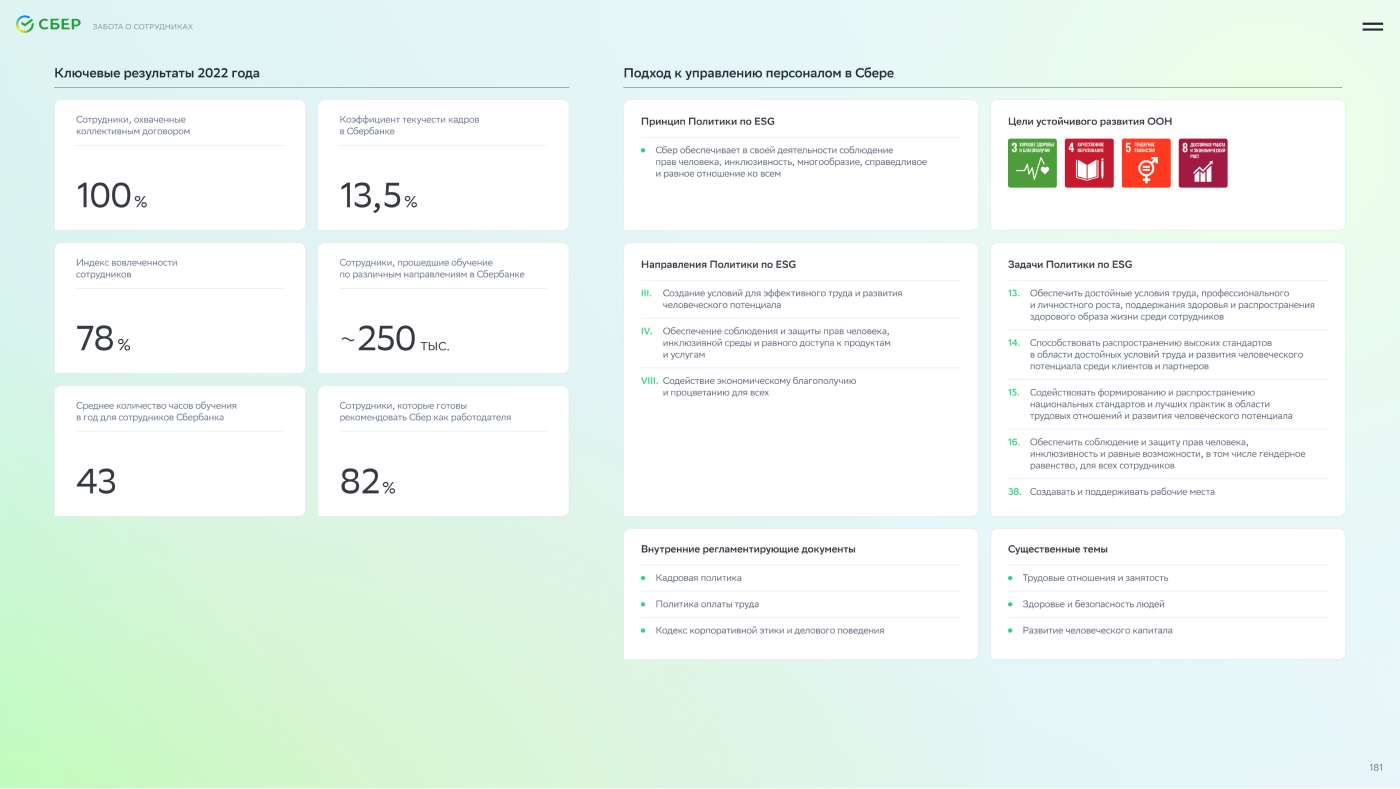Click 'Индекс вовлеченности сотрудников' label
Screen dimensions: 1400x789
[127, 268]
